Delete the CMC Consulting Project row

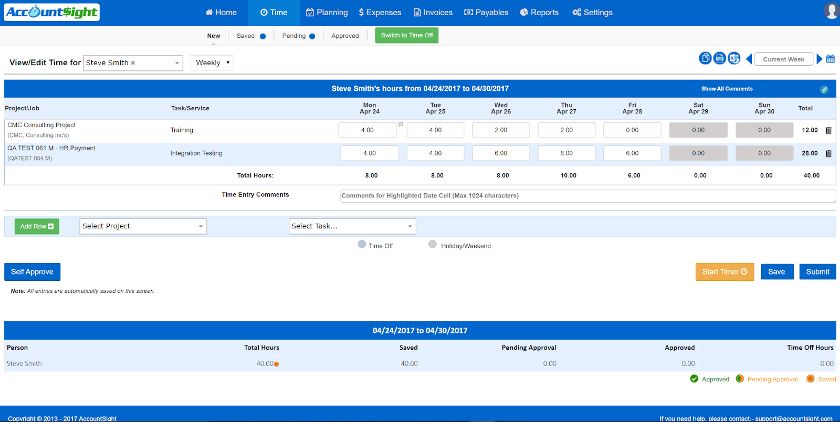pyautogui.click(x=828, y=130)
